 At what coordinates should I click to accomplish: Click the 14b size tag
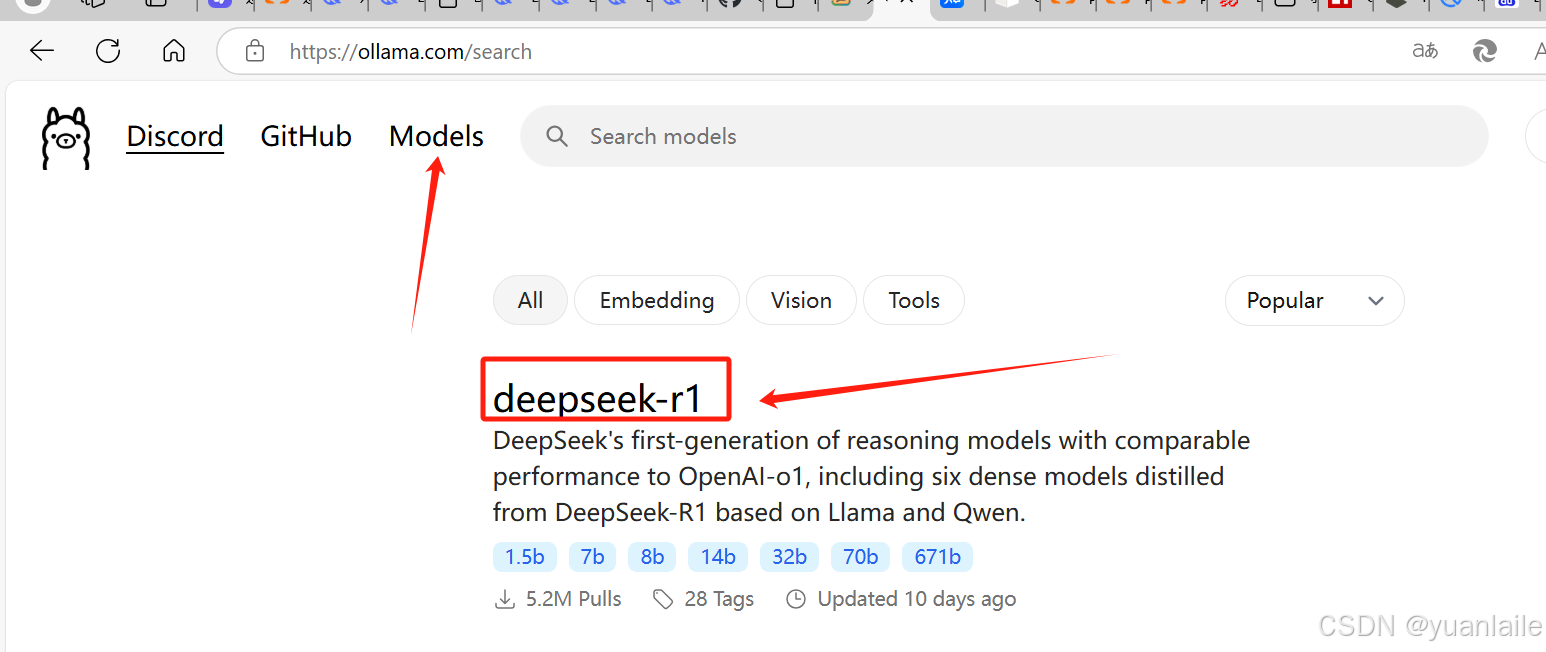click(x=718, y=557)
